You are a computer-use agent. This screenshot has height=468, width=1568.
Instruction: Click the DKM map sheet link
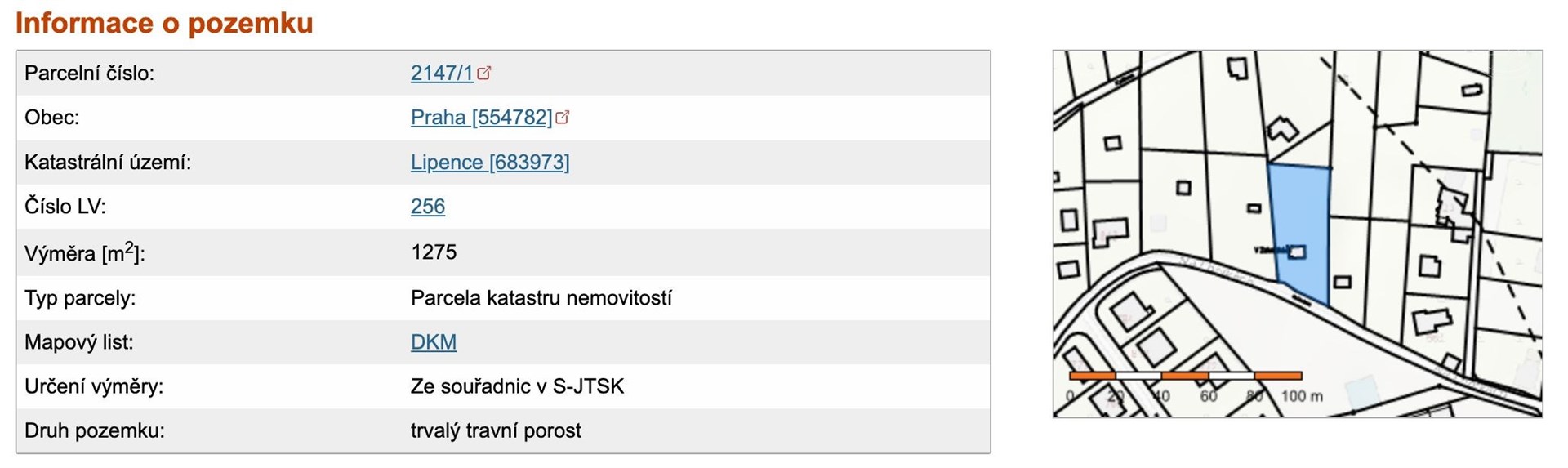click(434, 341)
